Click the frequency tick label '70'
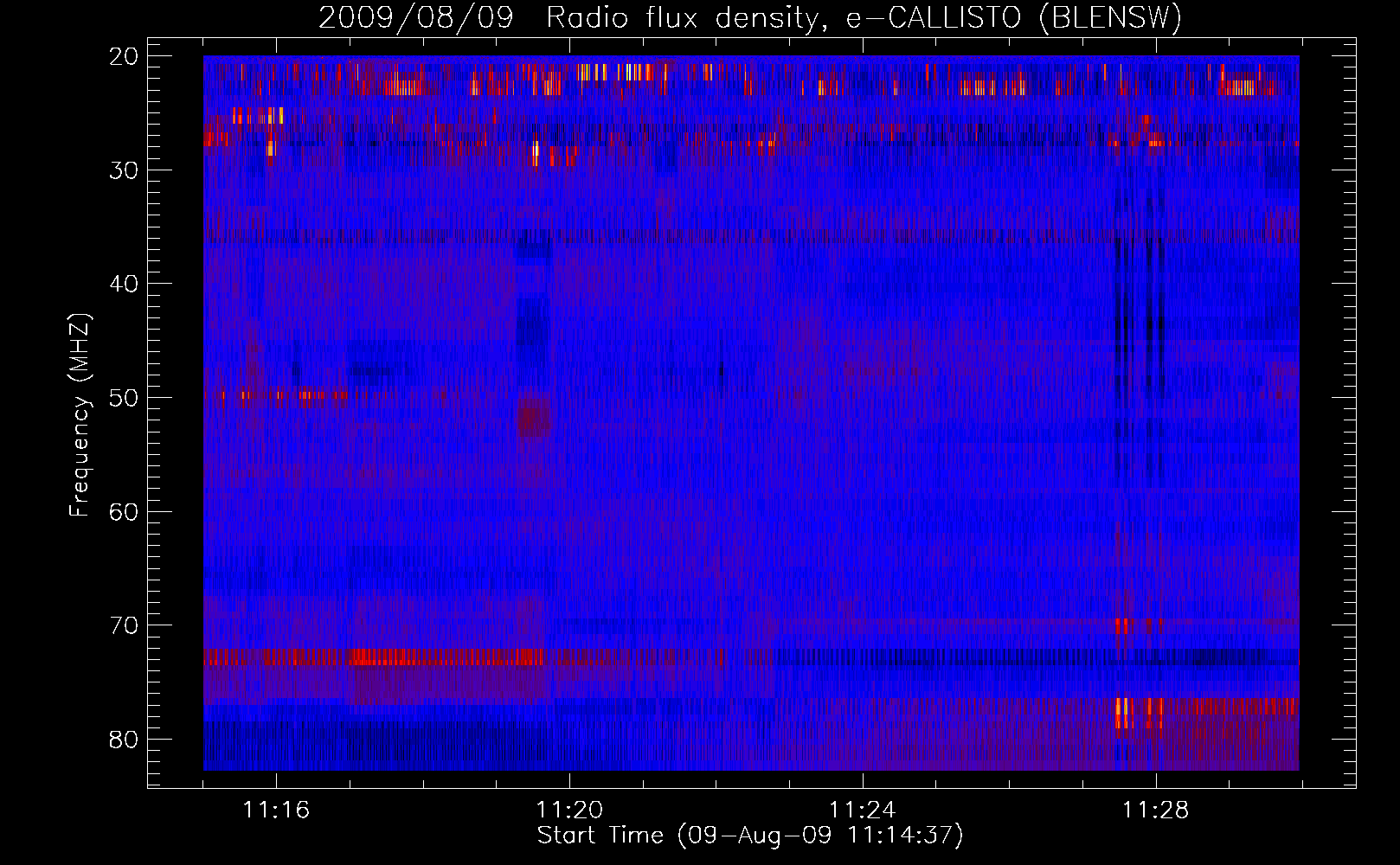Image resolution: width=1400 pixels, height=865 pixels. [x=125, y=625]
